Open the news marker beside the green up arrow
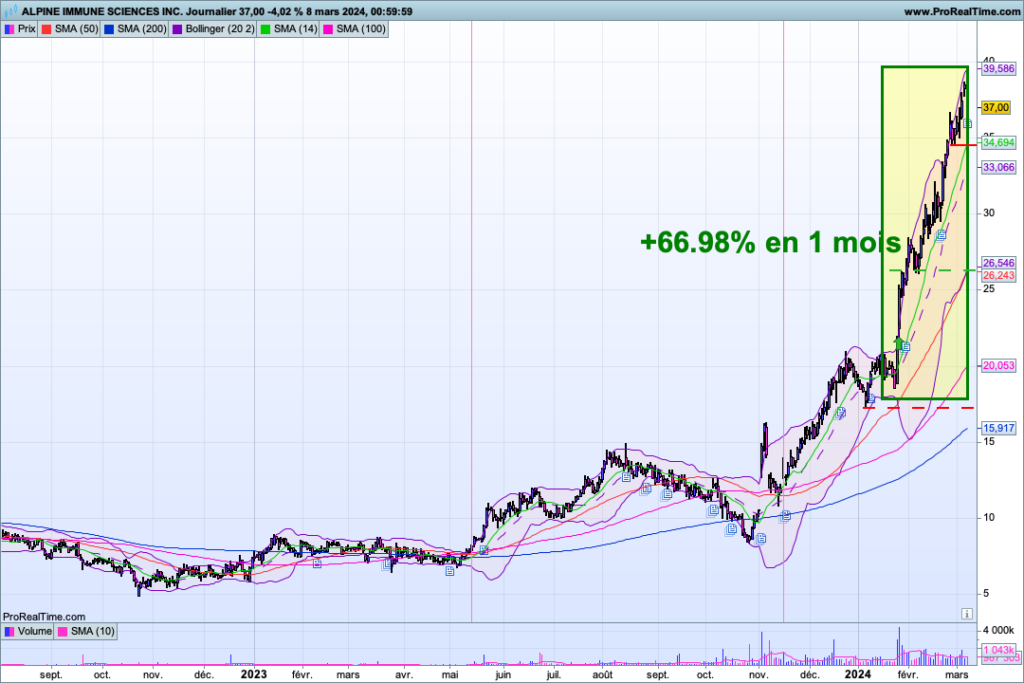 pyautogui.click(x=906, y=347)
